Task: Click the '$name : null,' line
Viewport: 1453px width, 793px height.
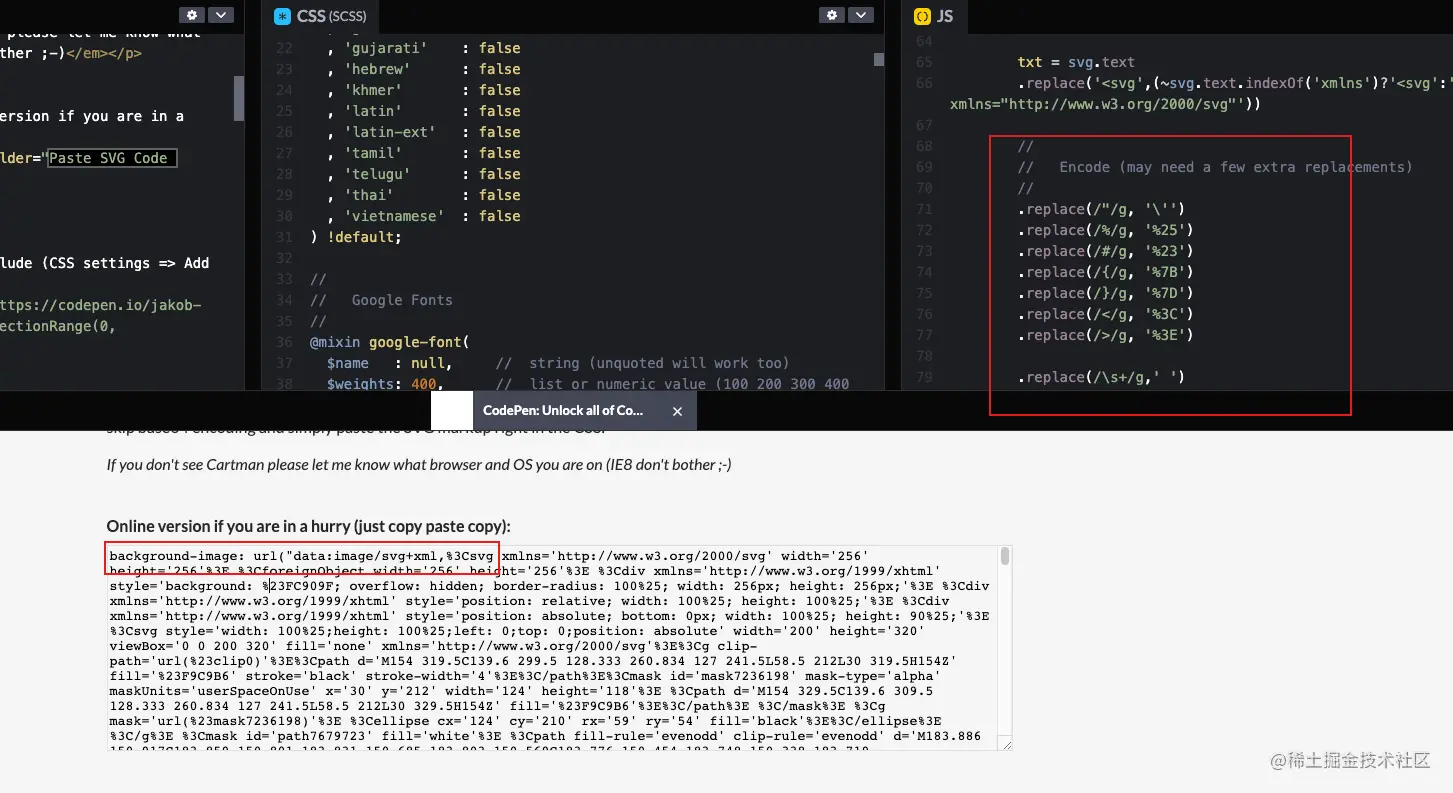Action: pyautogui.click(x=389, y=363)
